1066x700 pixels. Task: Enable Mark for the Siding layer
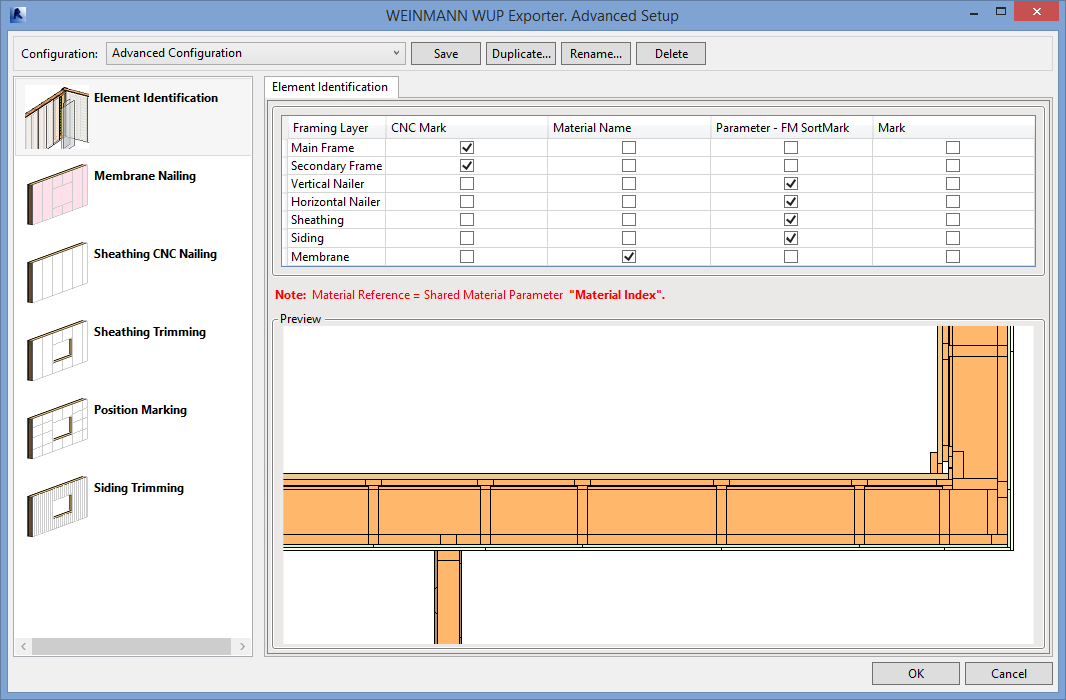(952, 238)
